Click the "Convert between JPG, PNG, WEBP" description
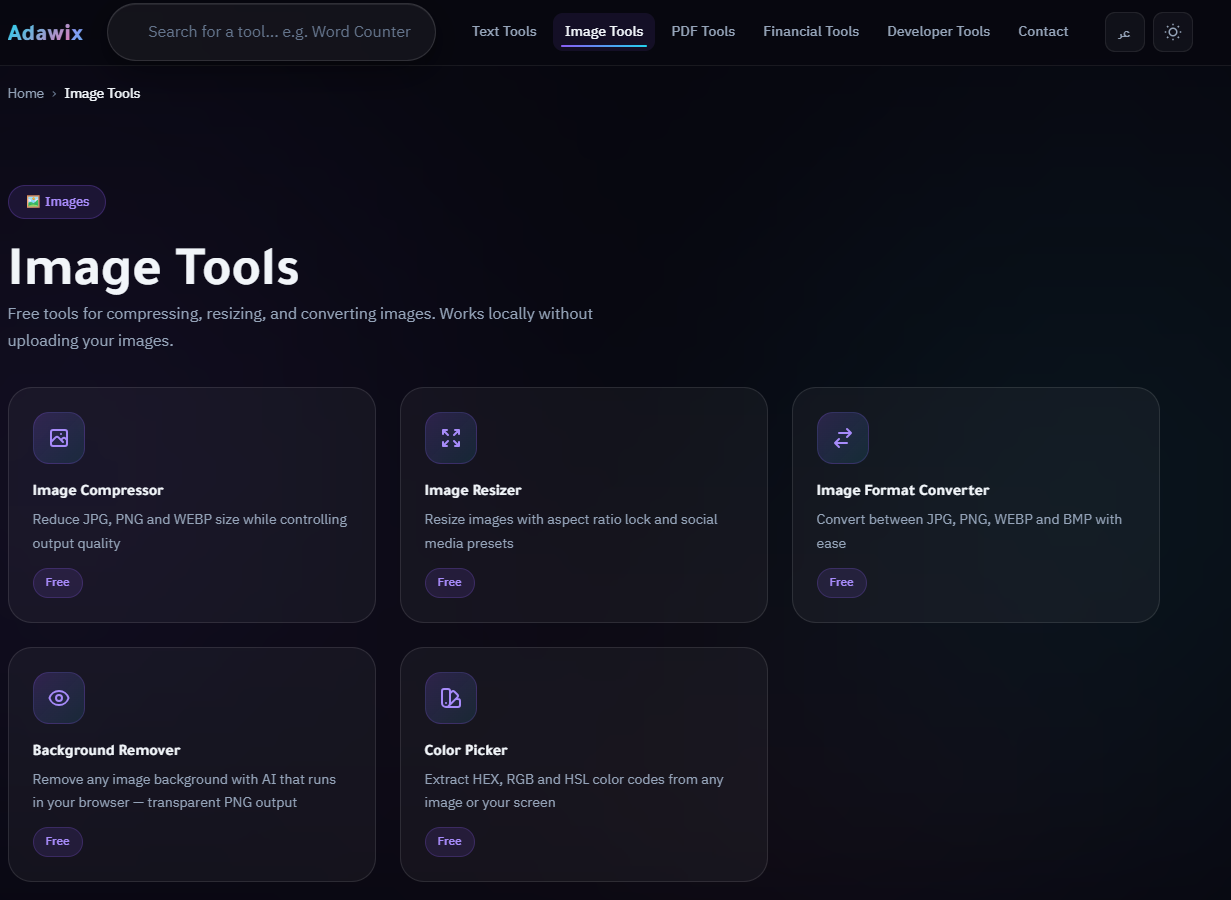1231x900 pixels. click(969, 531)
